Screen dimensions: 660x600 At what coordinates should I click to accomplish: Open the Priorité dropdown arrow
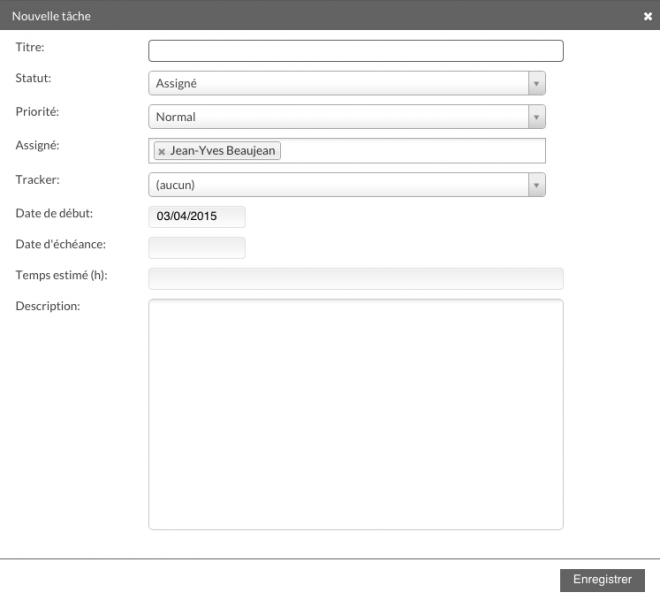(536, 117)
